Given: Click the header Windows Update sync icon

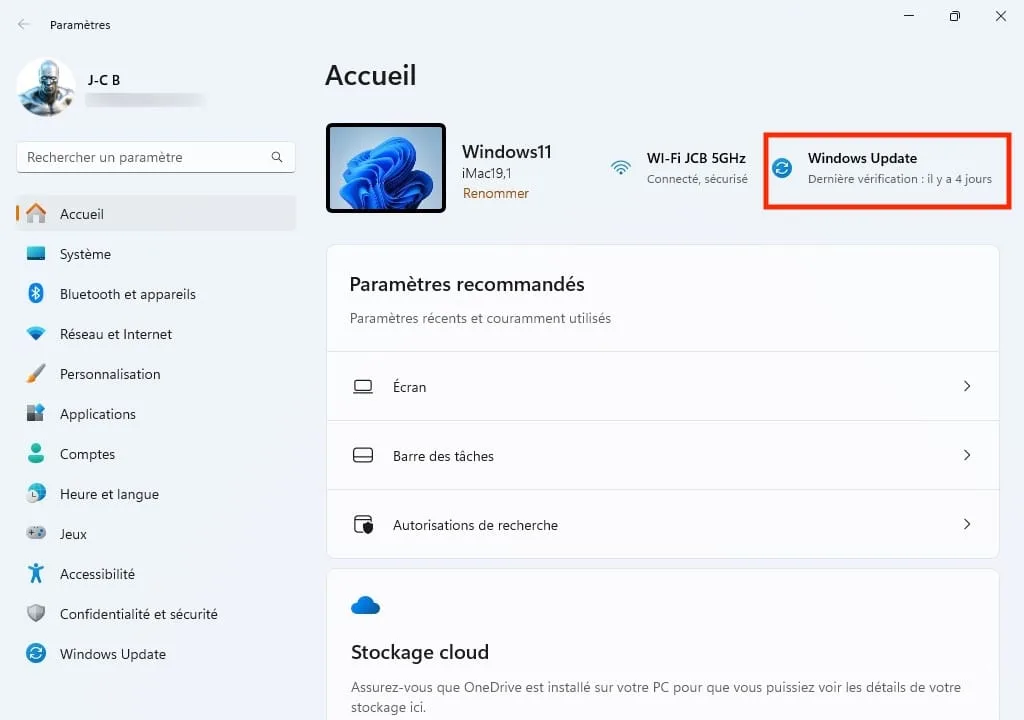Looking at the screenshot, I should point(782,168).
